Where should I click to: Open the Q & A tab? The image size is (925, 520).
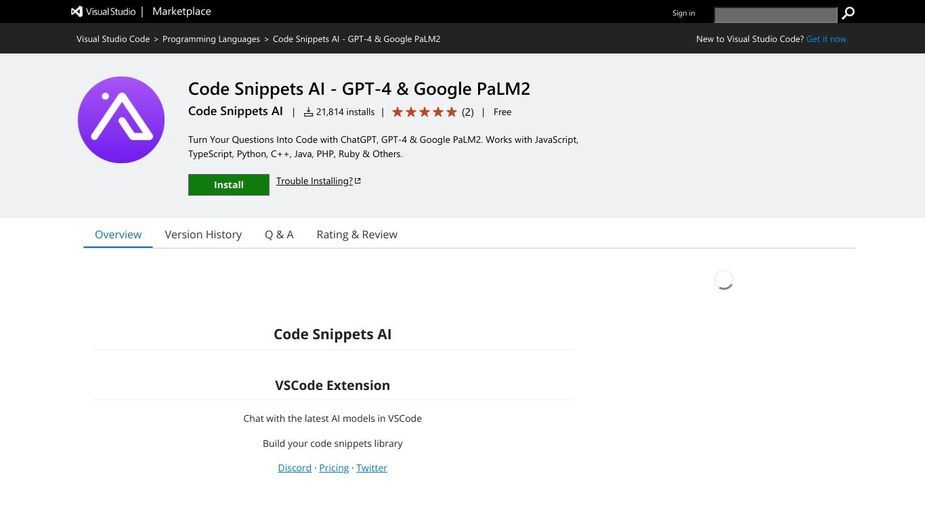[x=279, y=234]
